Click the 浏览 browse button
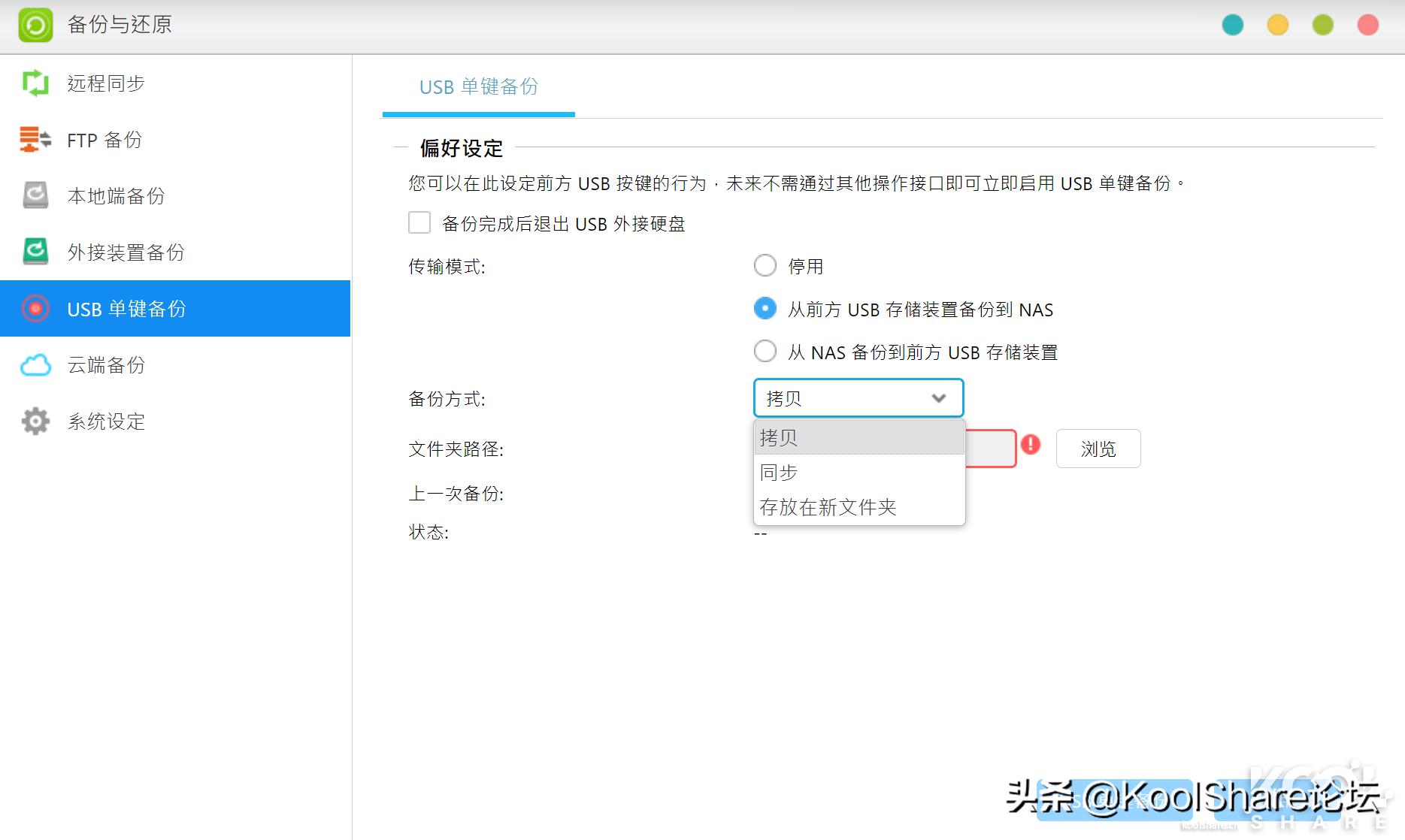 [x=1098, y=449]
